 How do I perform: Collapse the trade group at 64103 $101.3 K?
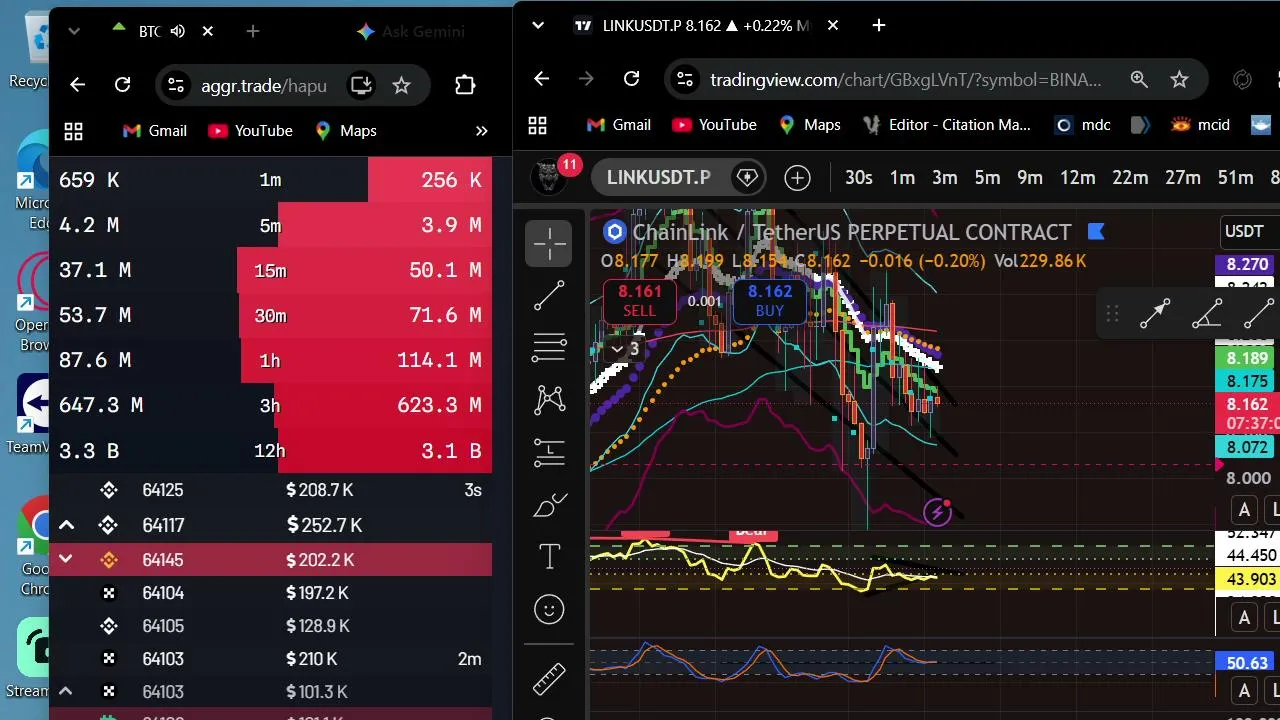[66, 691]
